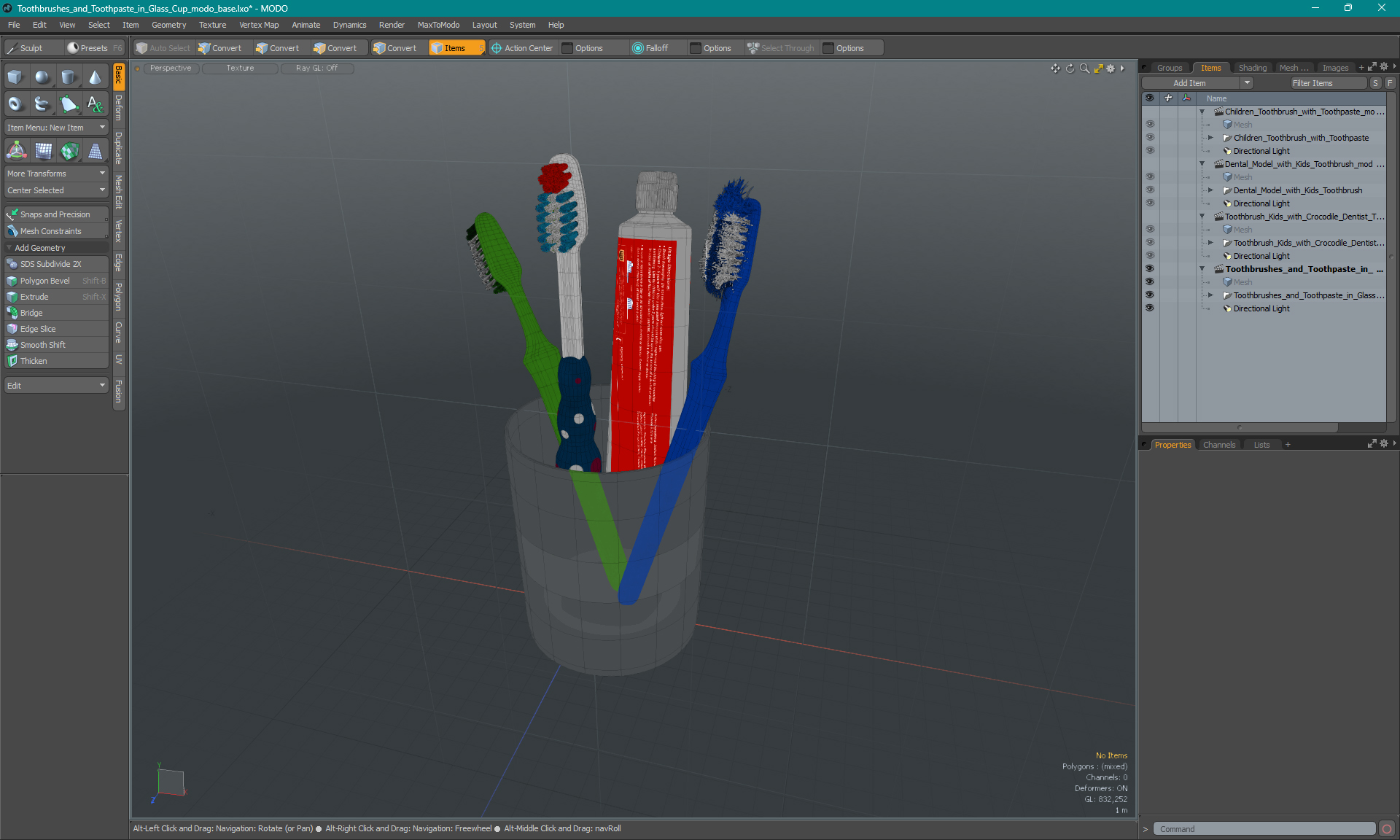Open the Render menu

click(392, 25)
